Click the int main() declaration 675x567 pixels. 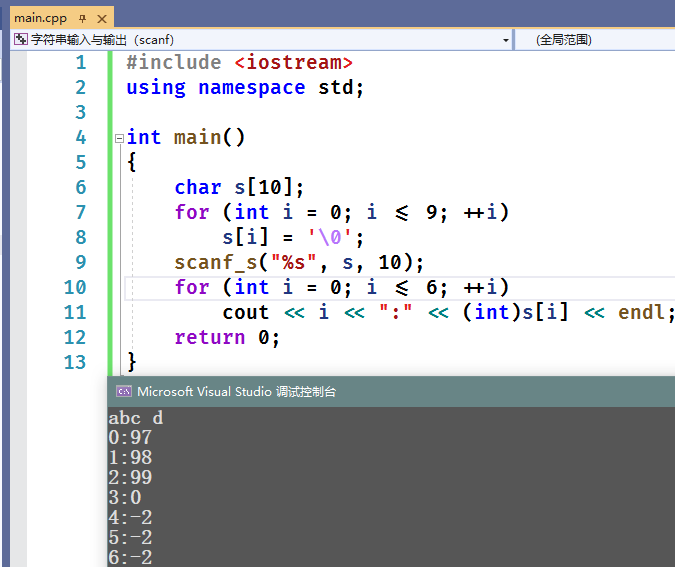click(x=186, y=137)
